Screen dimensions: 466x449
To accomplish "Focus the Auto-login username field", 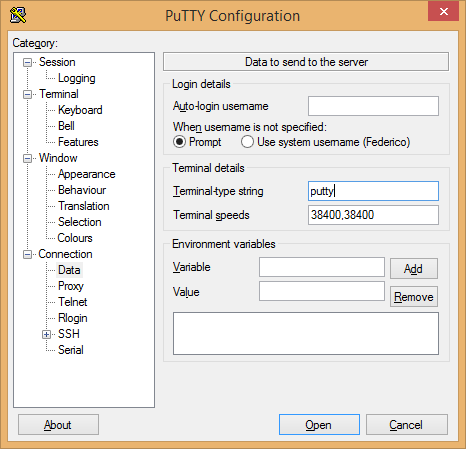I will coord(373,106).
